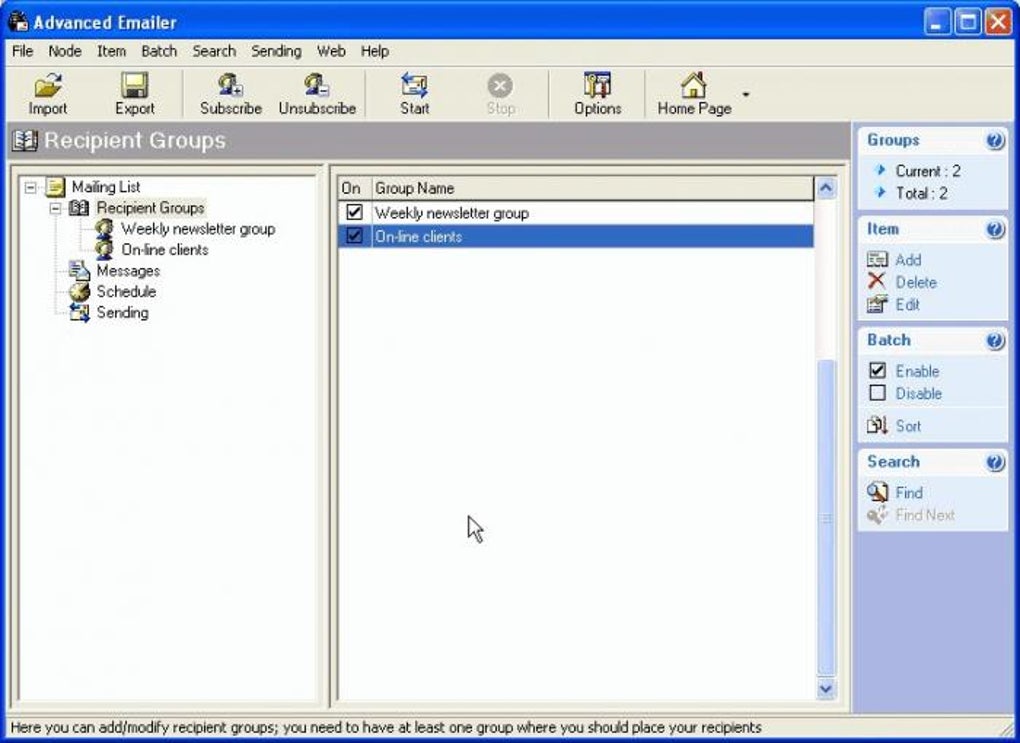Click the Schedule clock icon
The image size is (1020, 743).
(79, 291)
